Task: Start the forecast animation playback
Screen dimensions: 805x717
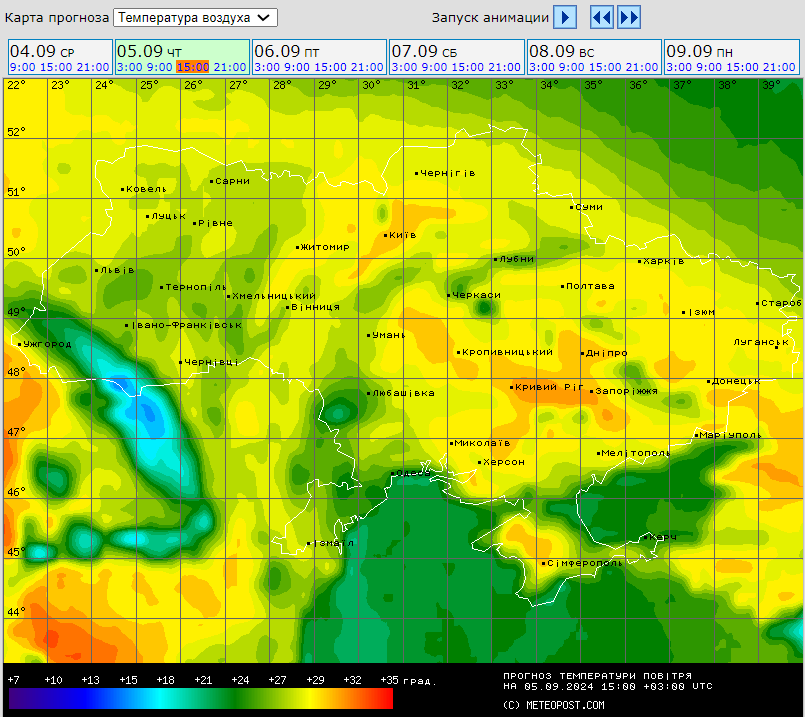Action: coord(566,17)
